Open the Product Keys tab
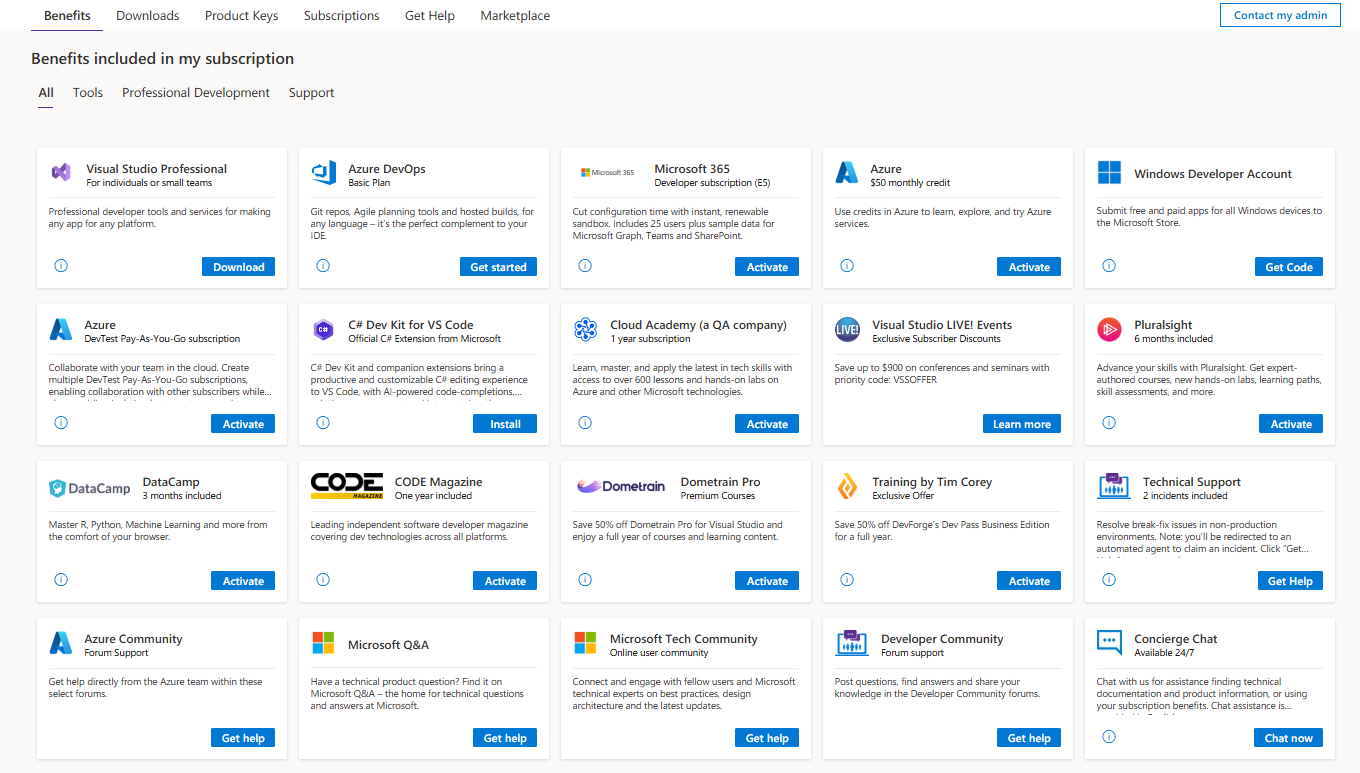The height and width of the screenshot is (773, 1360). tap(241, 15)
